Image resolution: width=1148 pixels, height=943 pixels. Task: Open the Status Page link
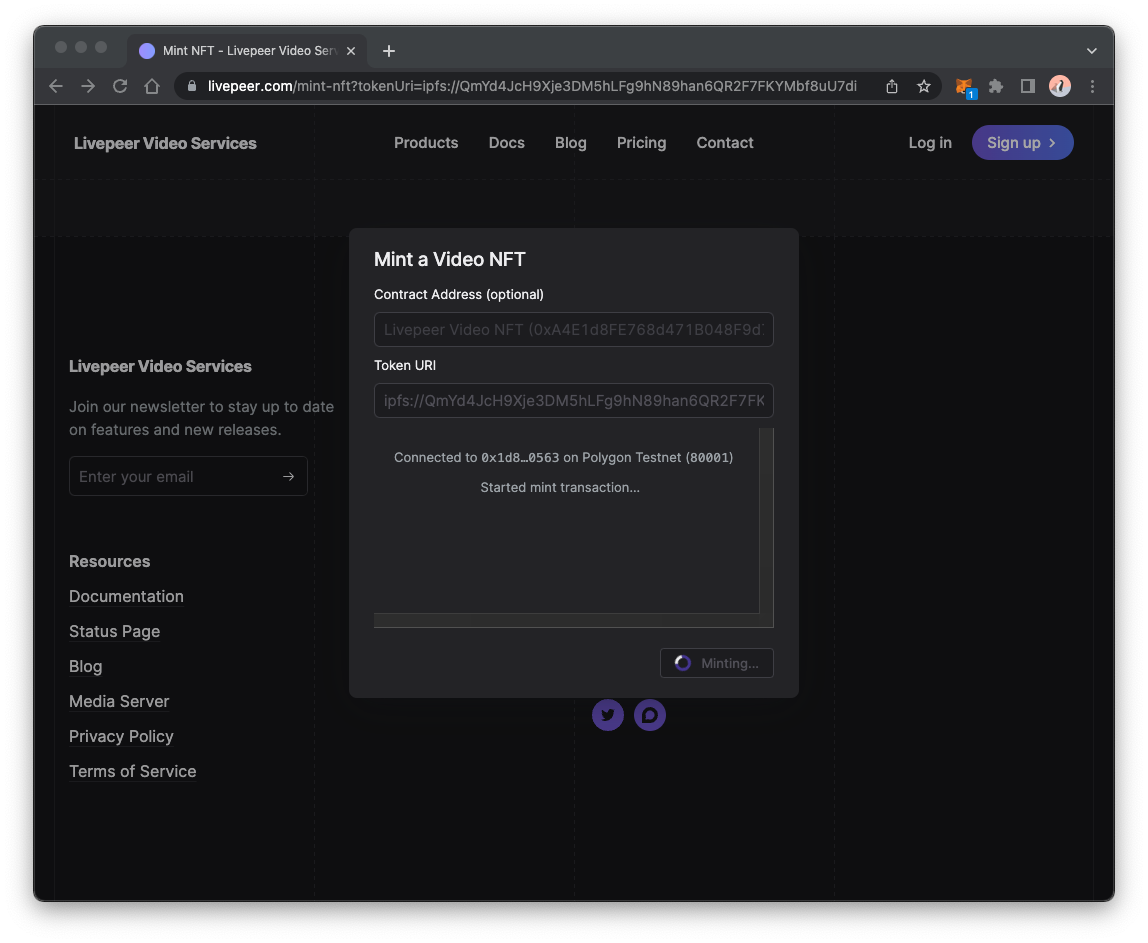(x=114, y=631)
